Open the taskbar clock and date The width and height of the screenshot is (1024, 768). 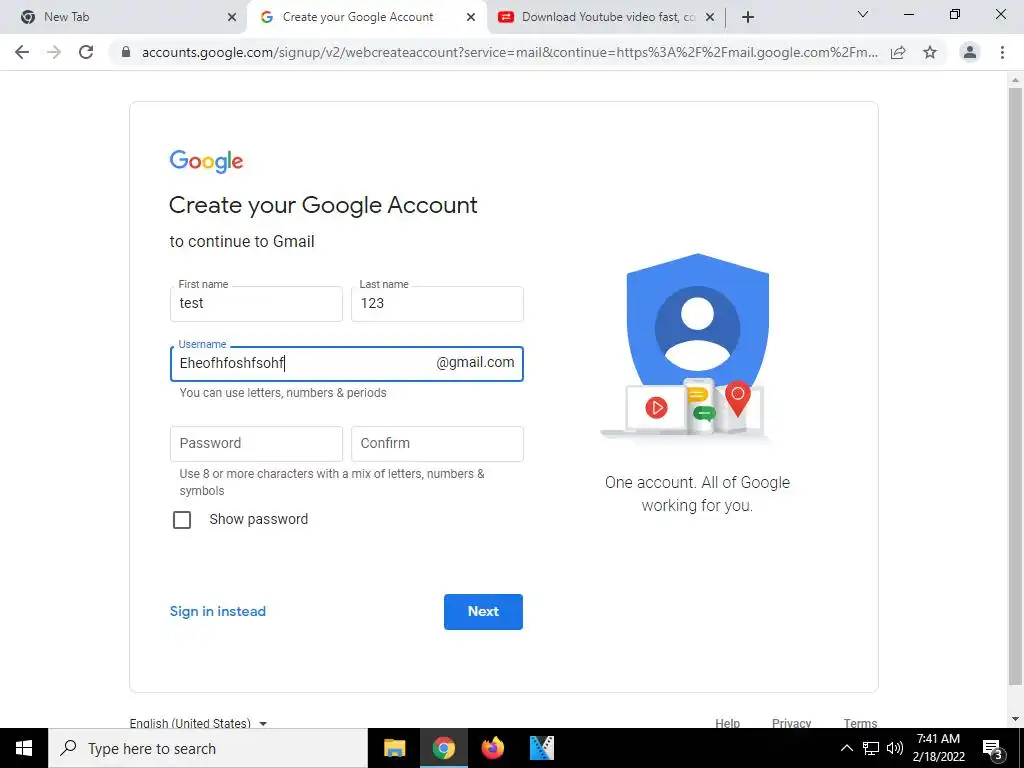point(938,748)
